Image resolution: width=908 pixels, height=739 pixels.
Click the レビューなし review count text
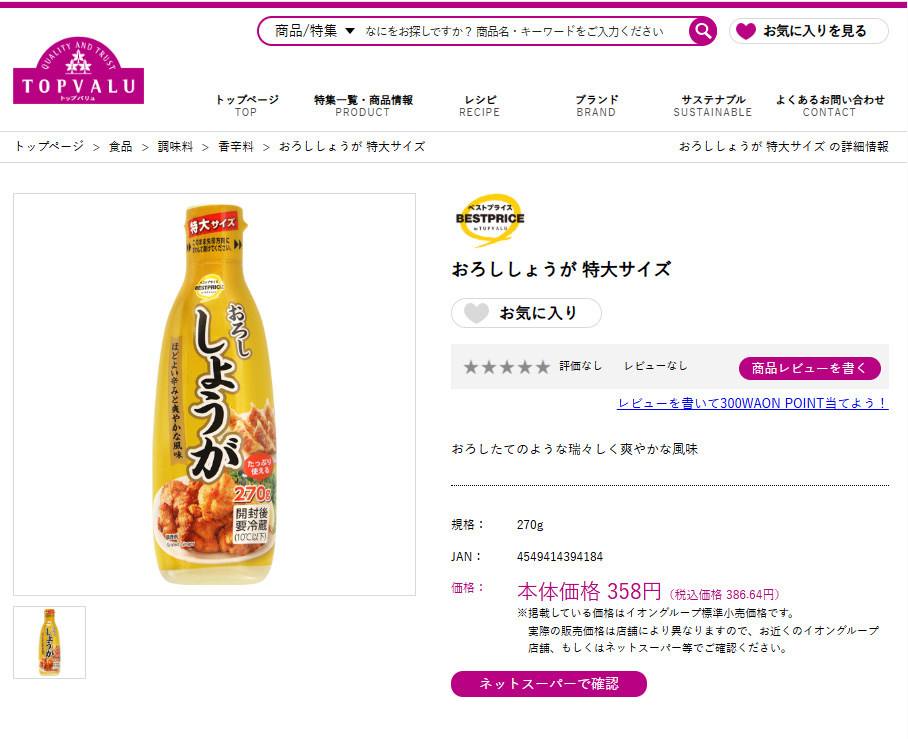[656, 366]
